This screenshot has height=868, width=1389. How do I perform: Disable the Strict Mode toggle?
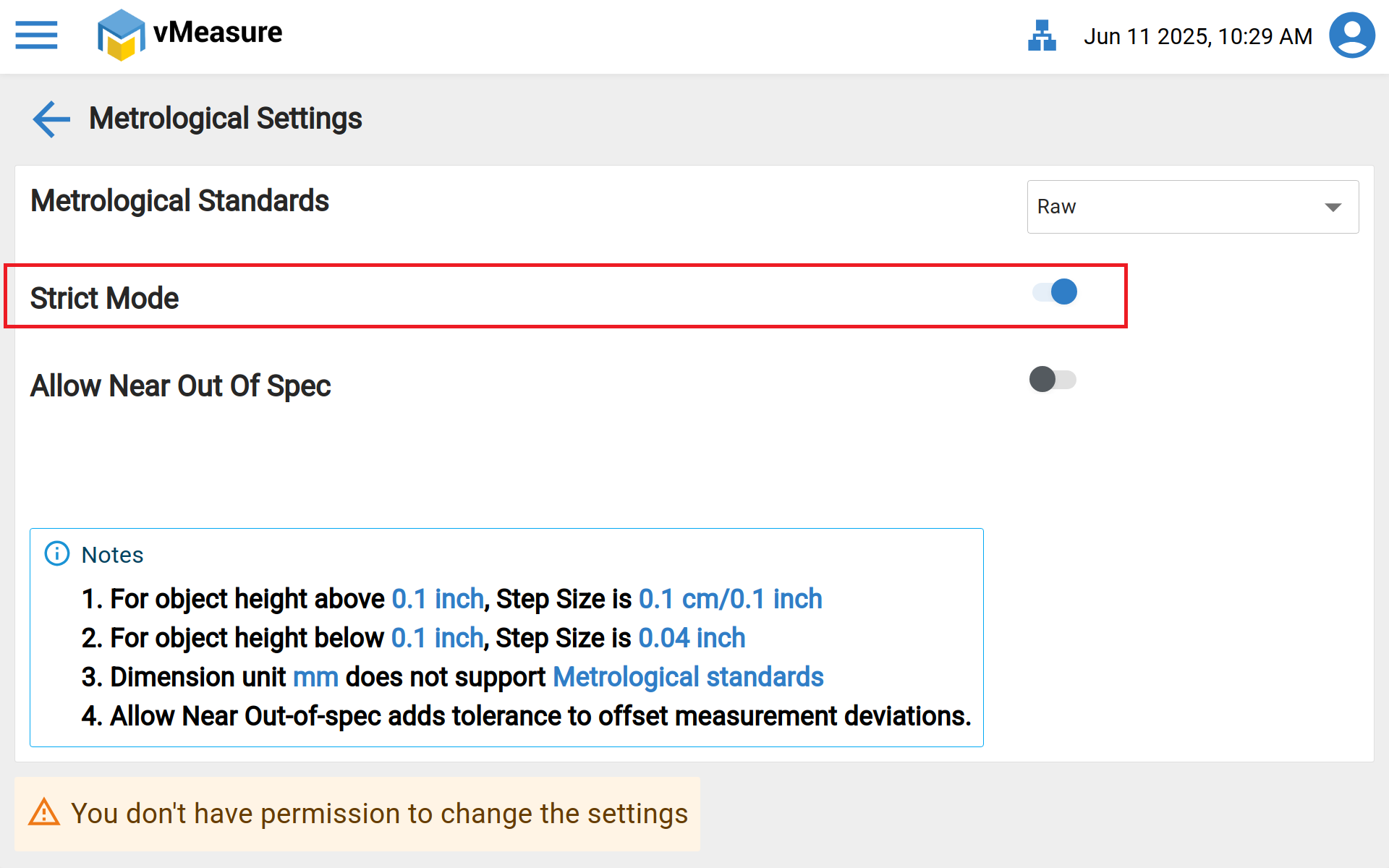click(1055, 292)
